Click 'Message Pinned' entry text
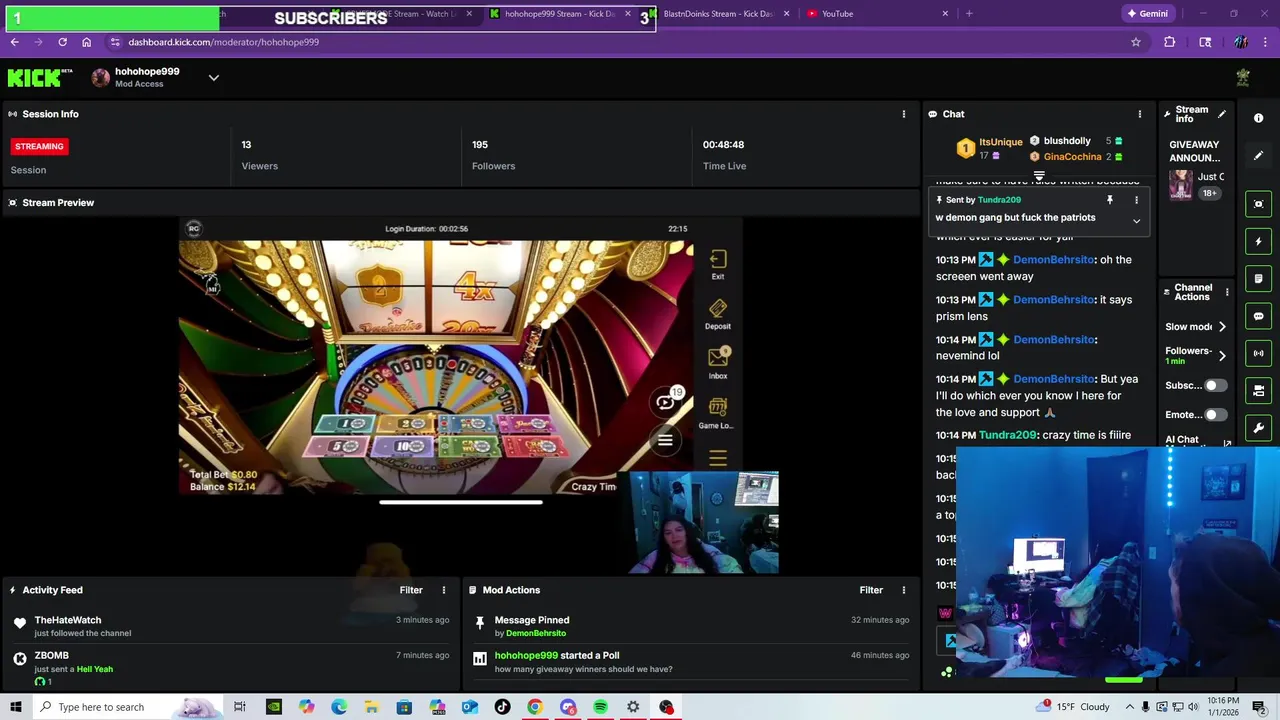This screenshot has width=1280, height=720. (x=532, y=620)
